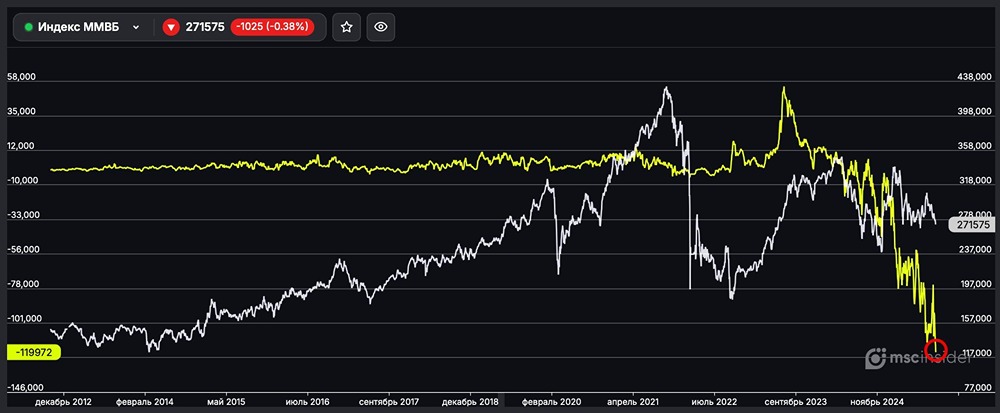Click the star favorite icon
Image resolution: width=1000 pixels, height=413 pixels.
click(x=346, y=27)
